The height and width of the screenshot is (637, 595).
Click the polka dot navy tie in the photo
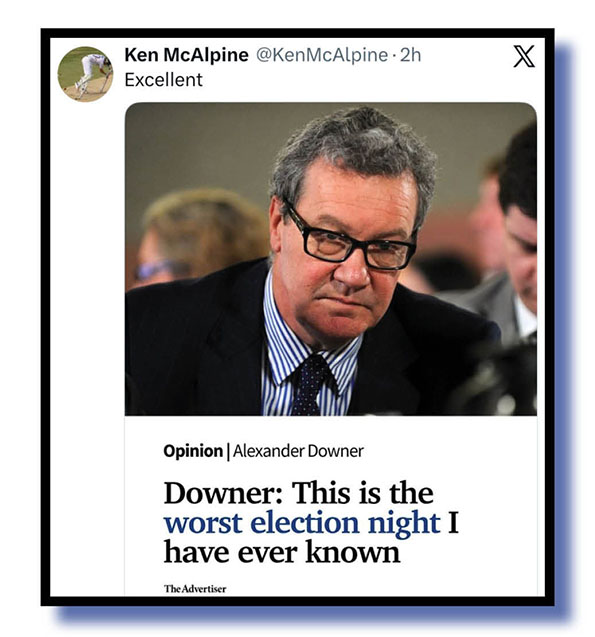[309, 384]
